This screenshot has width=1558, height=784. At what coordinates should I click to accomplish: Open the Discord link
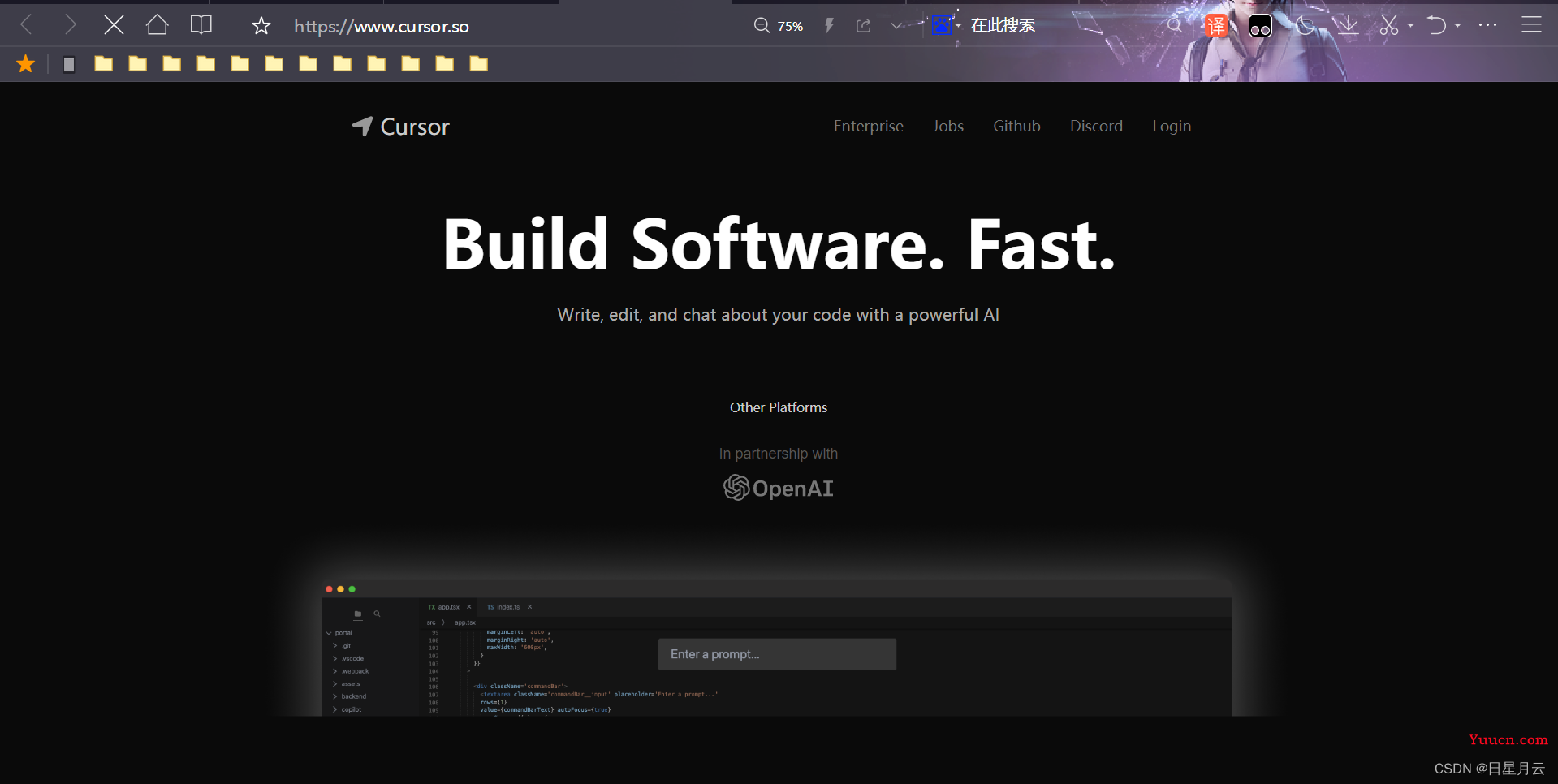(1096, 126)
